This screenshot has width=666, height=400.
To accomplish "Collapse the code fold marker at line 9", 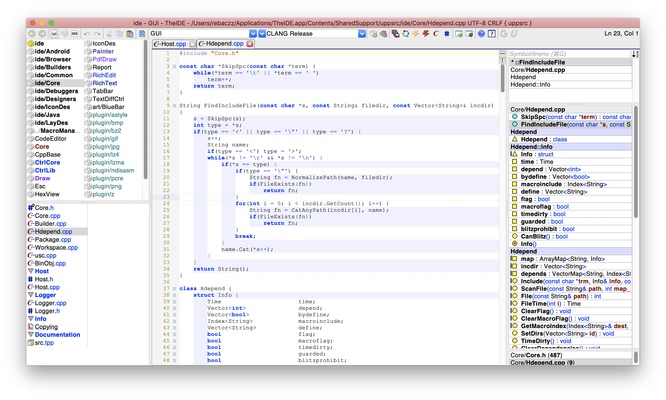I will click(x=174, y=105).
